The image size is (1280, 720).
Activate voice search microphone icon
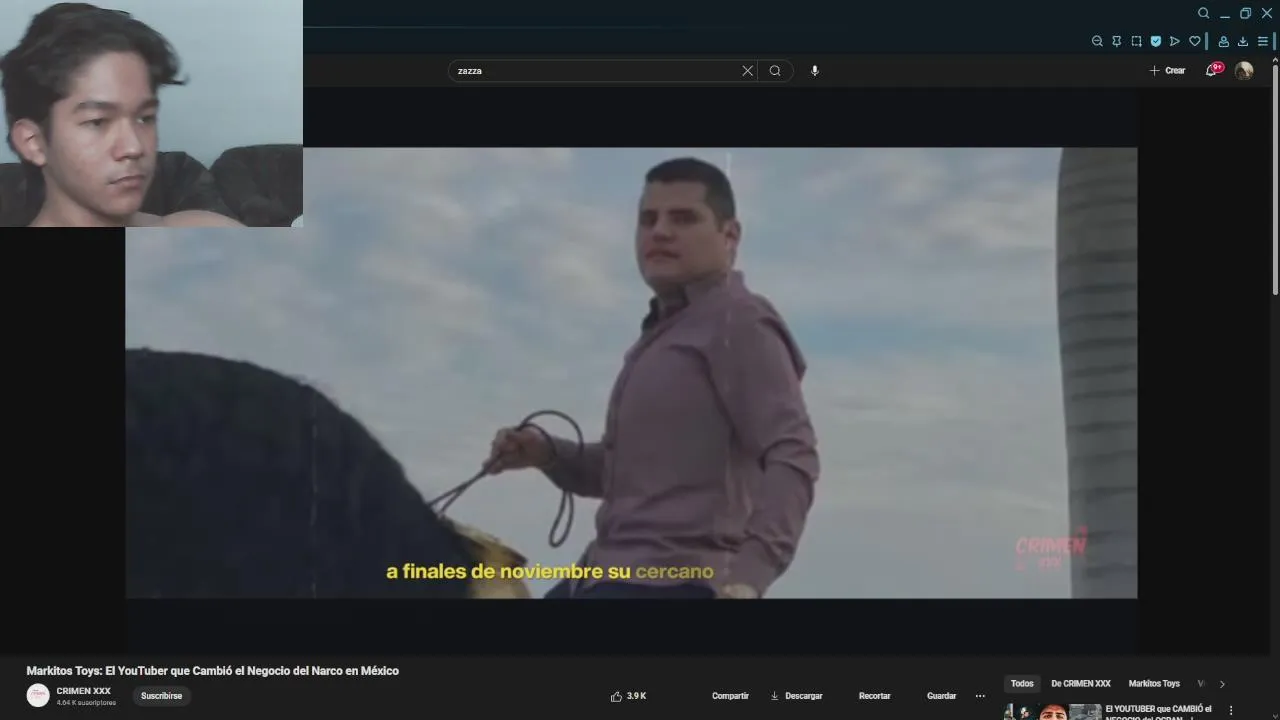pos(815,71)
